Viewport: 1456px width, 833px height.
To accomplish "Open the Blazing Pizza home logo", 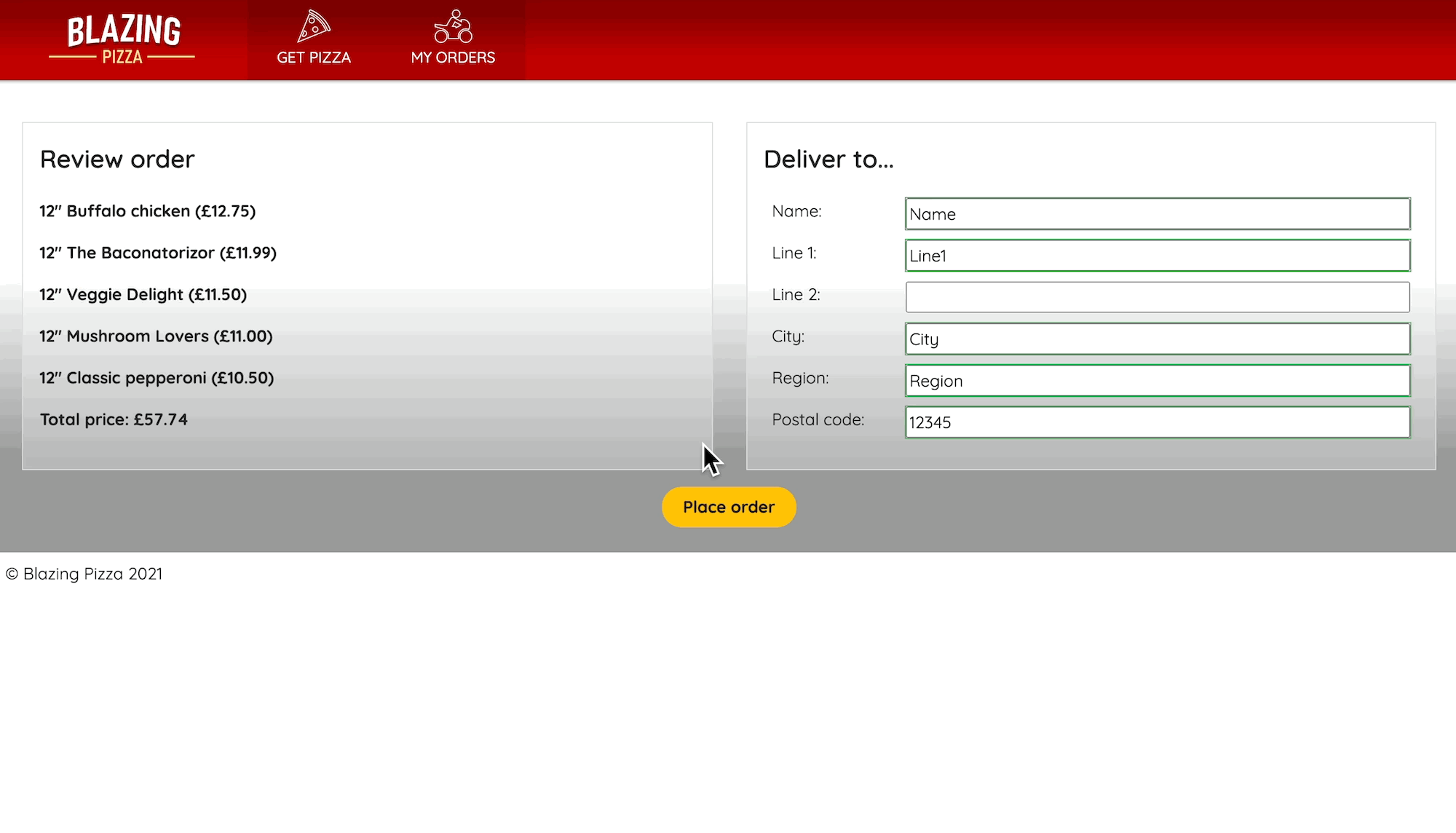I will [x=121, y=39].
